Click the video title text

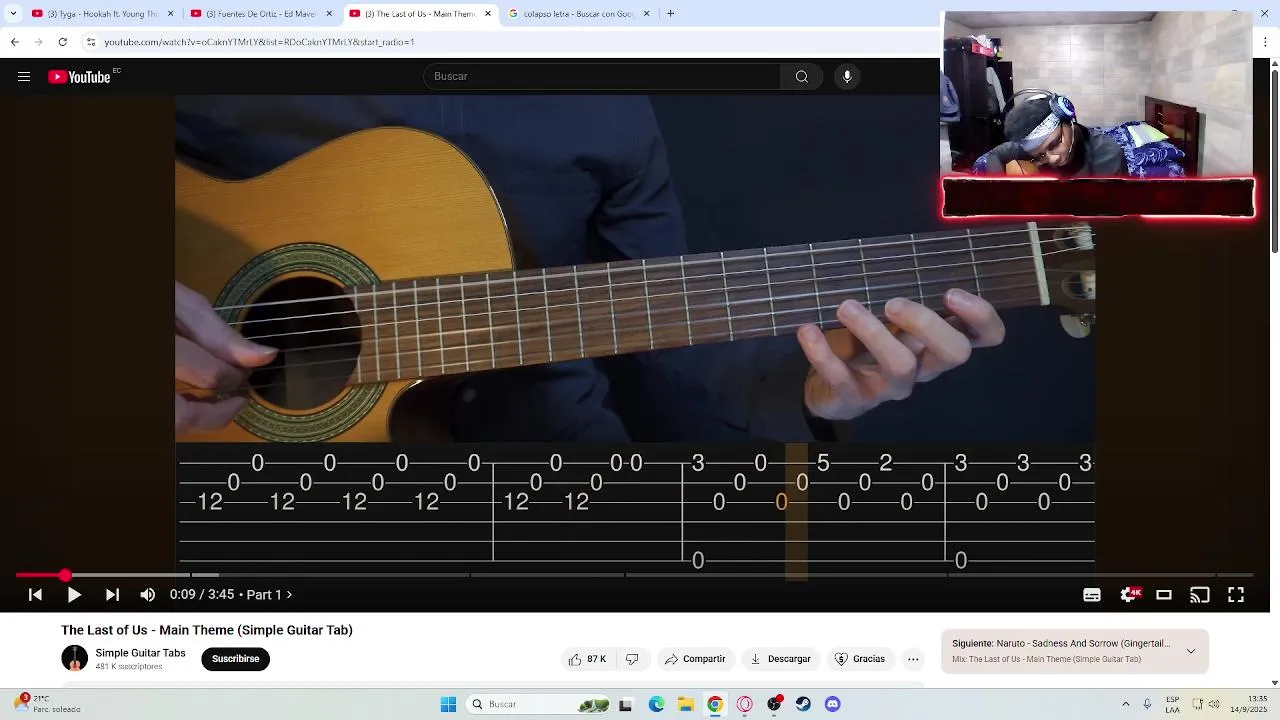(207, 630)
